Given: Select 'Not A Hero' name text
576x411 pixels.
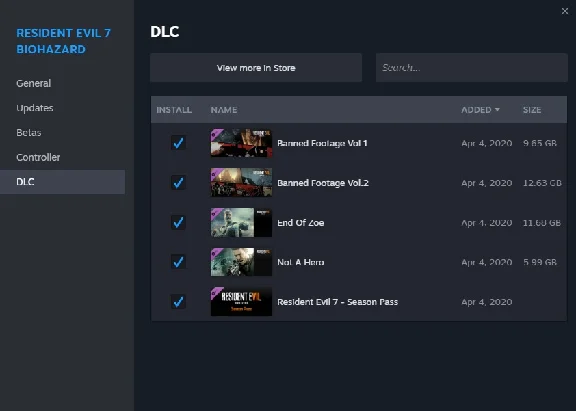Looking at the screenshot, I should point(300,262).
